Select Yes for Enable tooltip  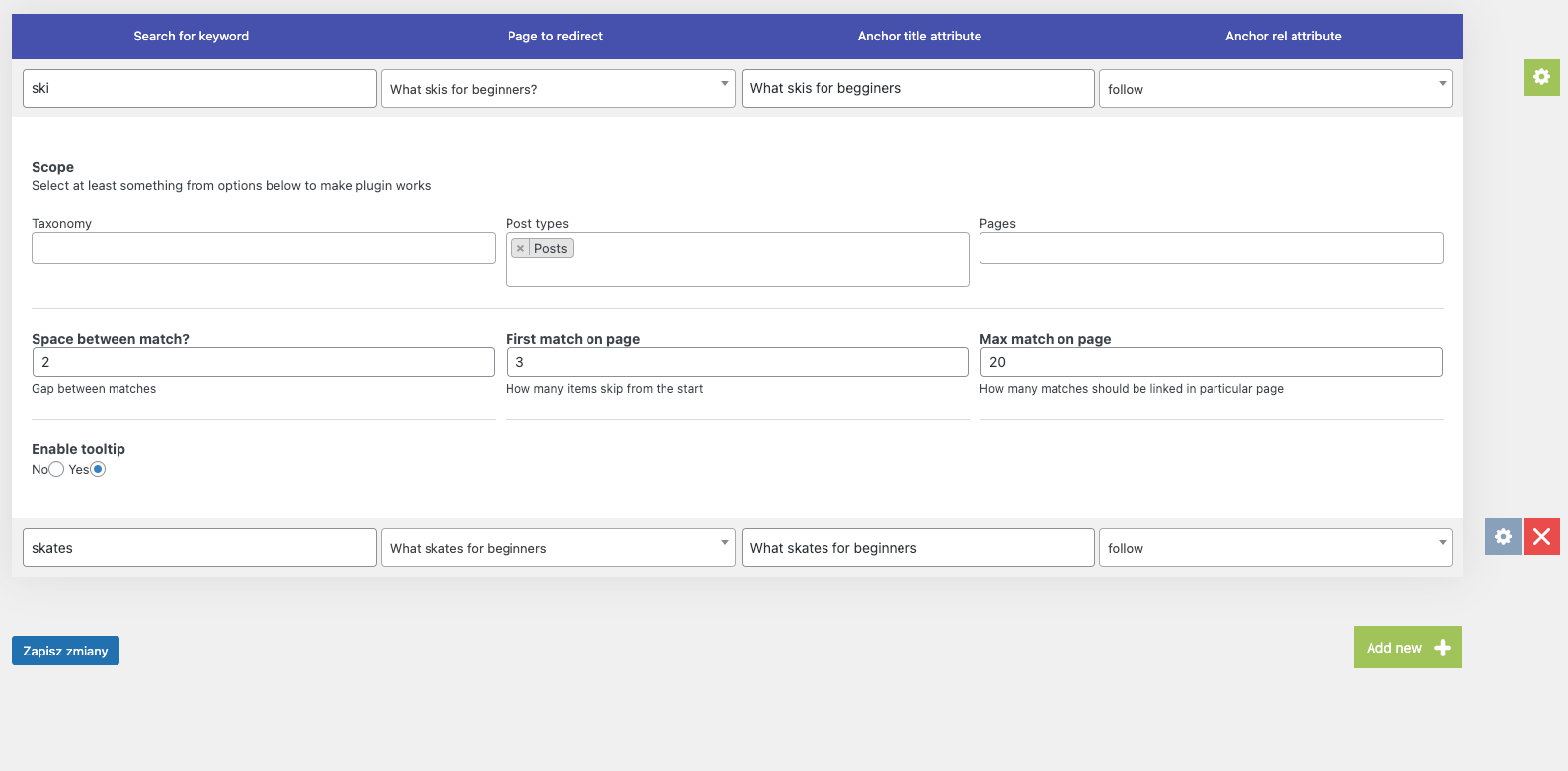coord(98,469)
